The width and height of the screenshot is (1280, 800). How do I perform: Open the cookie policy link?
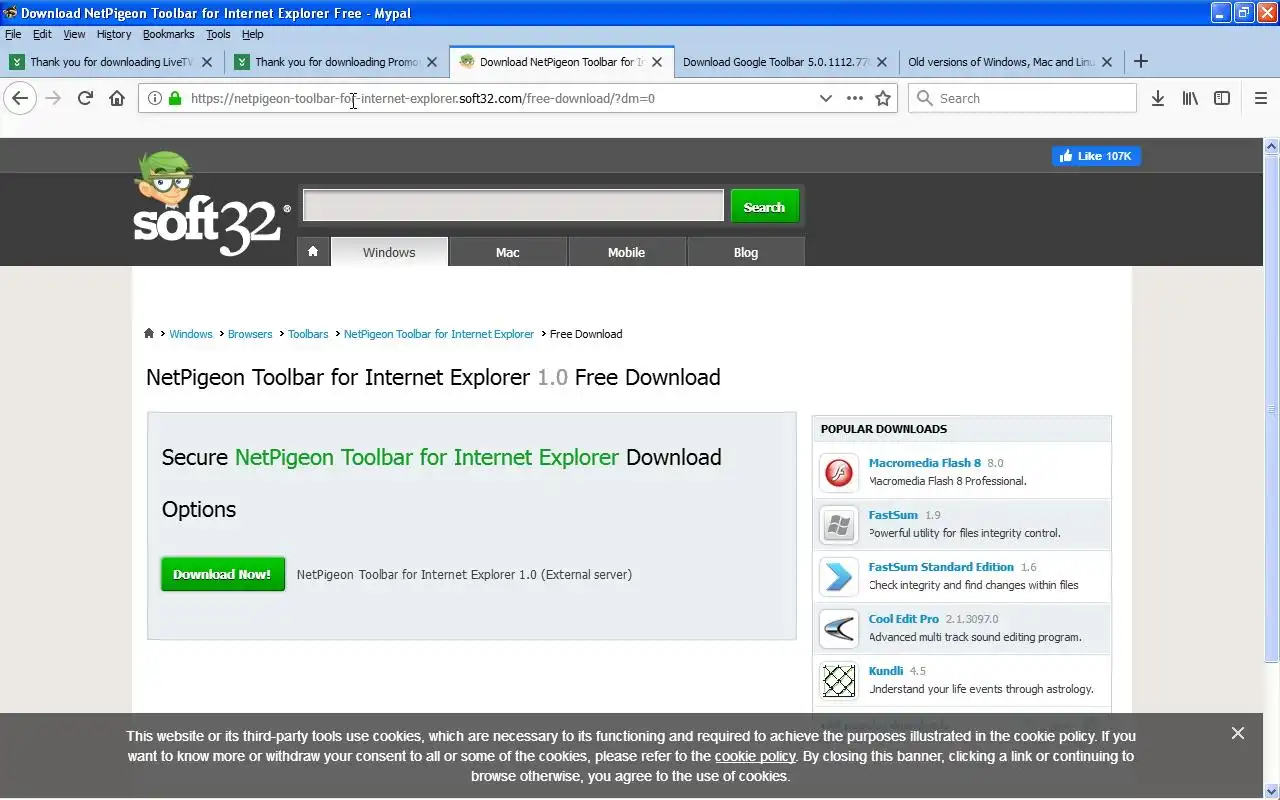755,756
